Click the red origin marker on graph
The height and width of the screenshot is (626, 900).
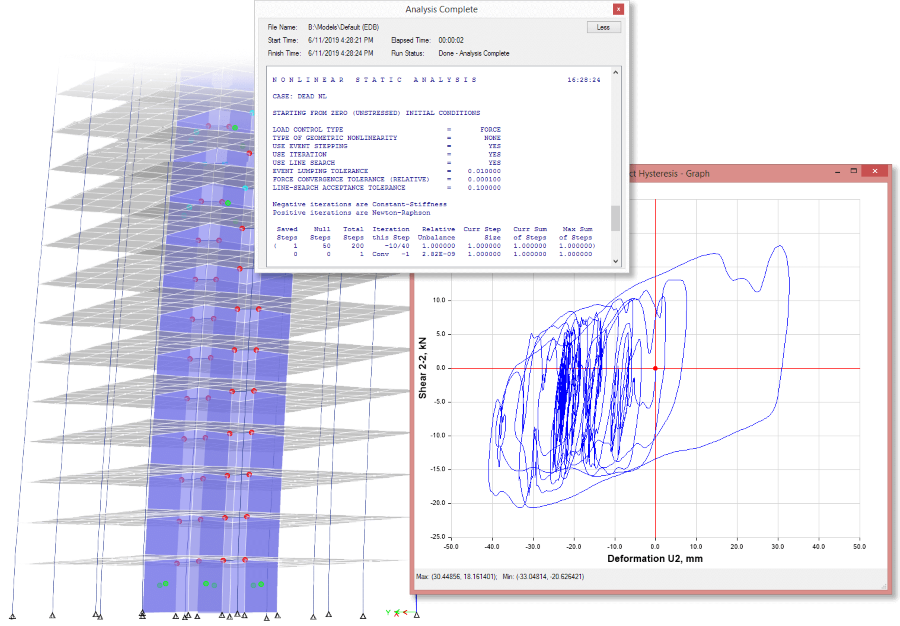click(655, 368)
